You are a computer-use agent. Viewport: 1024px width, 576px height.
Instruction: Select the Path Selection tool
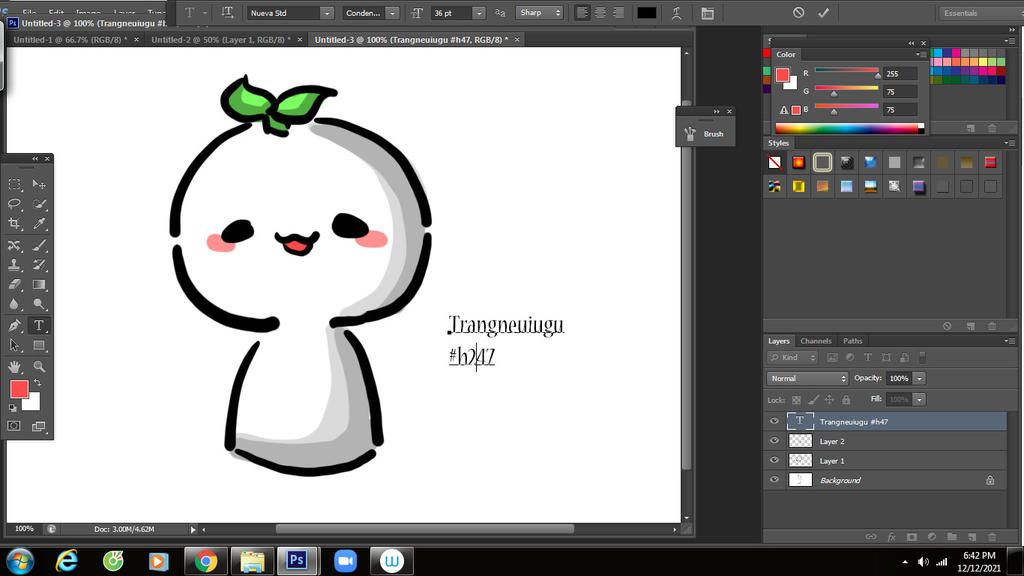[x=14, y=345]
